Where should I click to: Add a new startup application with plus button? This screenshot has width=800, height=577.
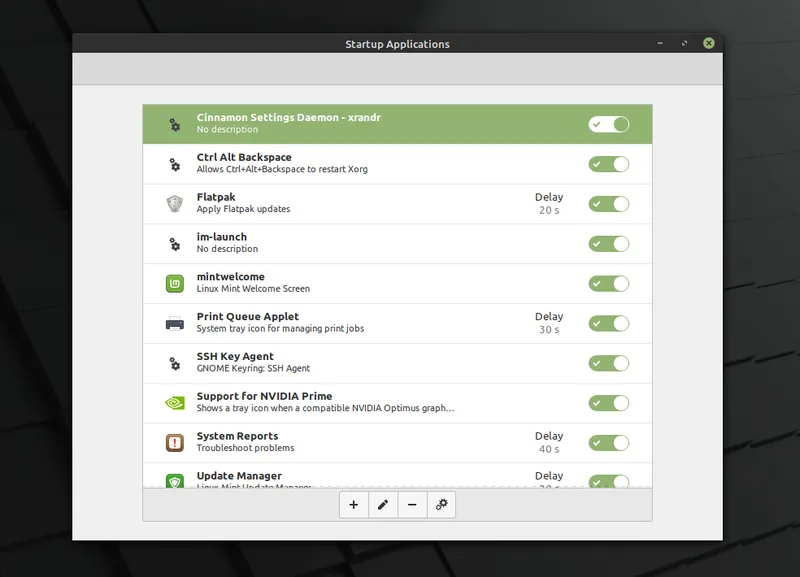[354, 505]
